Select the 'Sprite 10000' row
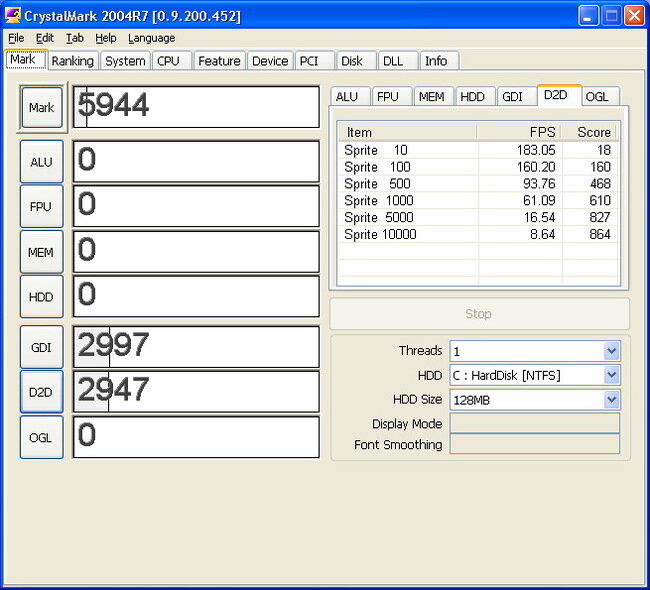Image resolution: width=650 pixels, height=590 pixels. click(x=478, y=234)
